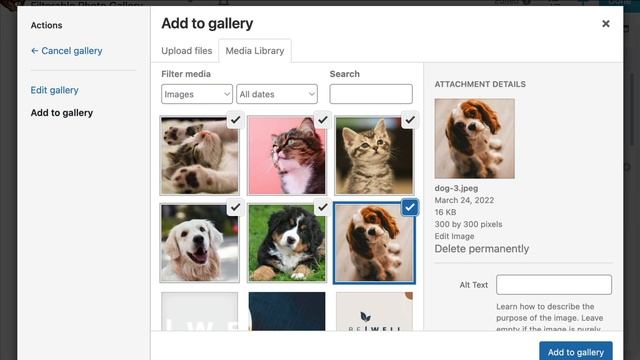Image resolution: width=640 pixels, height=360 pixels.
Task: Click the Edit Image link
Action: click(x=454, y=236)
